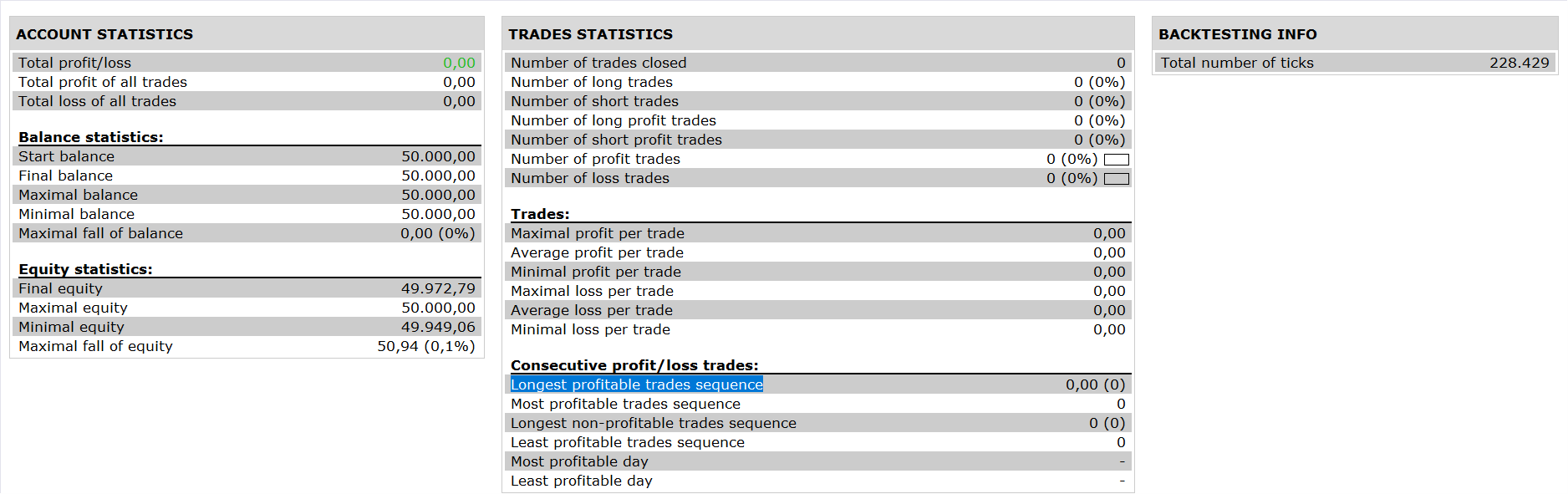1568x494 pixels.
Task: Click the profit trades percentage bar
Action: (1116, 160)
